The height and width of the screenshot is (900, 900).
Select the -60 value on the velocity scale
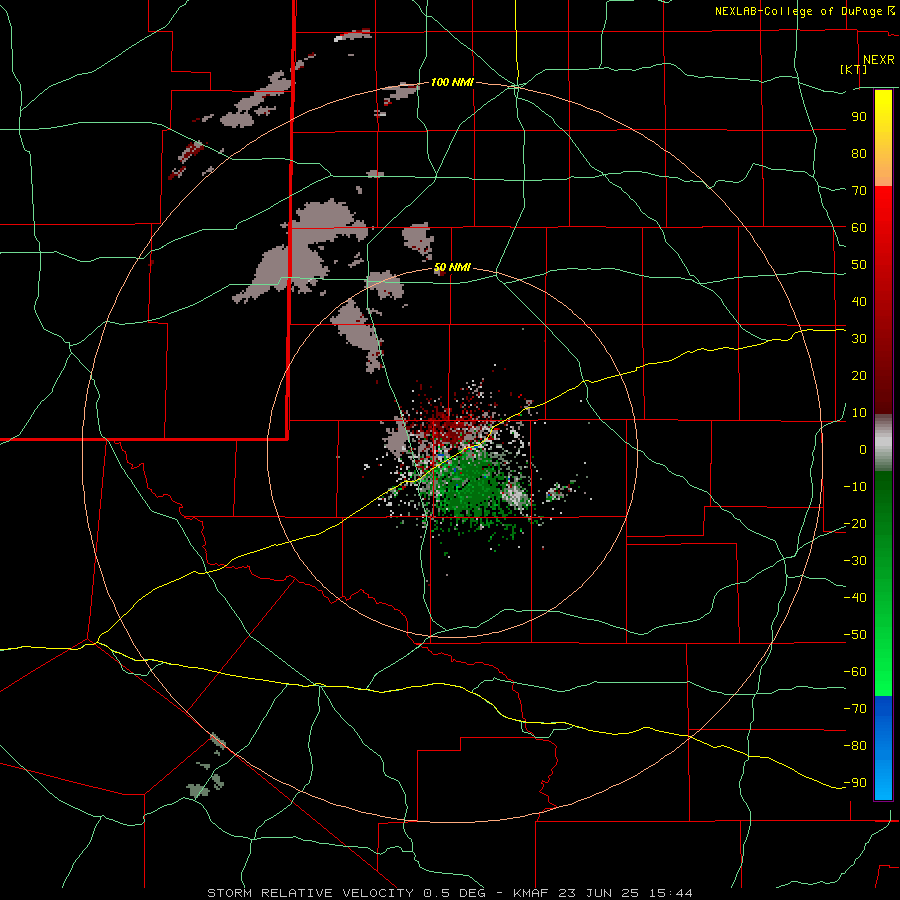855,672
